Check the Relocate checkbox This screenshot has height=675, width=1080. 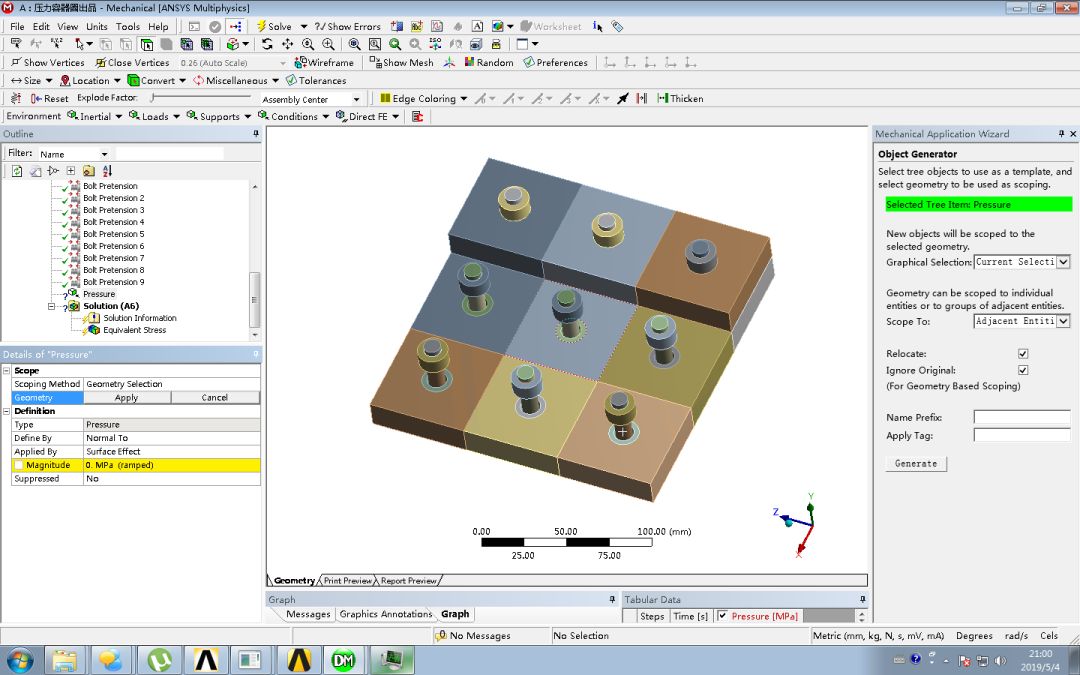pyautogui.click(x=1022, y=353)
